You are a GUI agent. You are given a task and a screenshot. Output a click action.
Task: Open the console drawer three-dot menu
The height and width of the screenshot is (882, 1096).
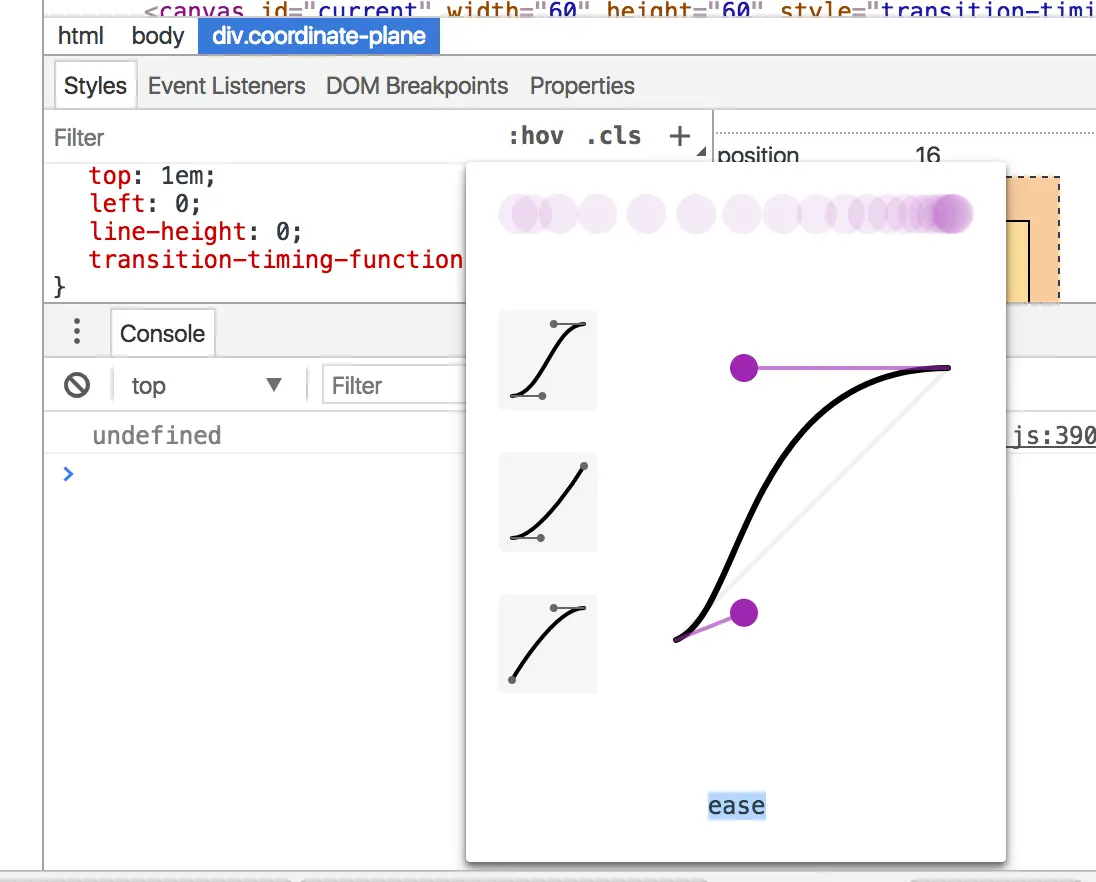(x=77, y=331)
